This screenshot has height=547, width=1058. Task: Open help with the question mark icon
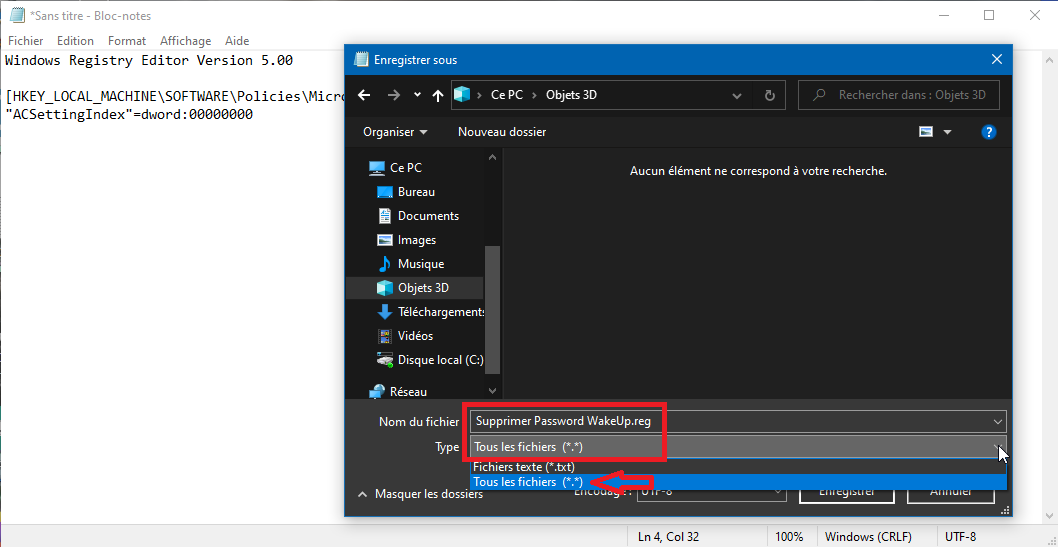(x=988, y=132)
